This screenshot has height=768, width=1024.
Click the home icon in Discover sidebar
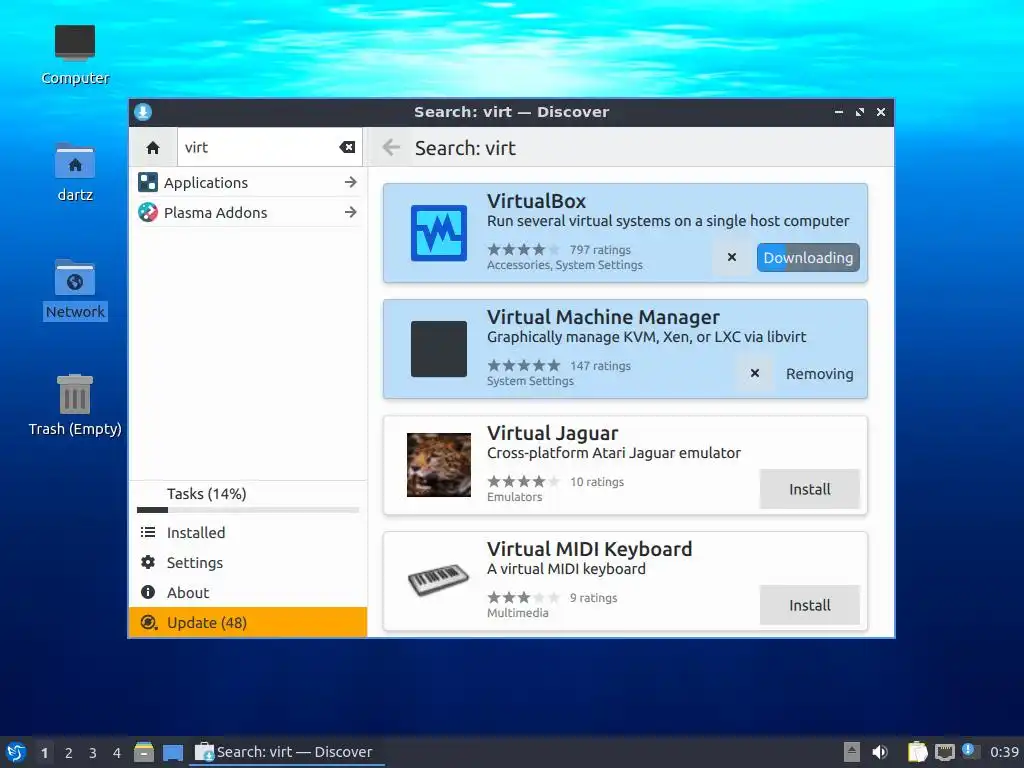point(153,148)
